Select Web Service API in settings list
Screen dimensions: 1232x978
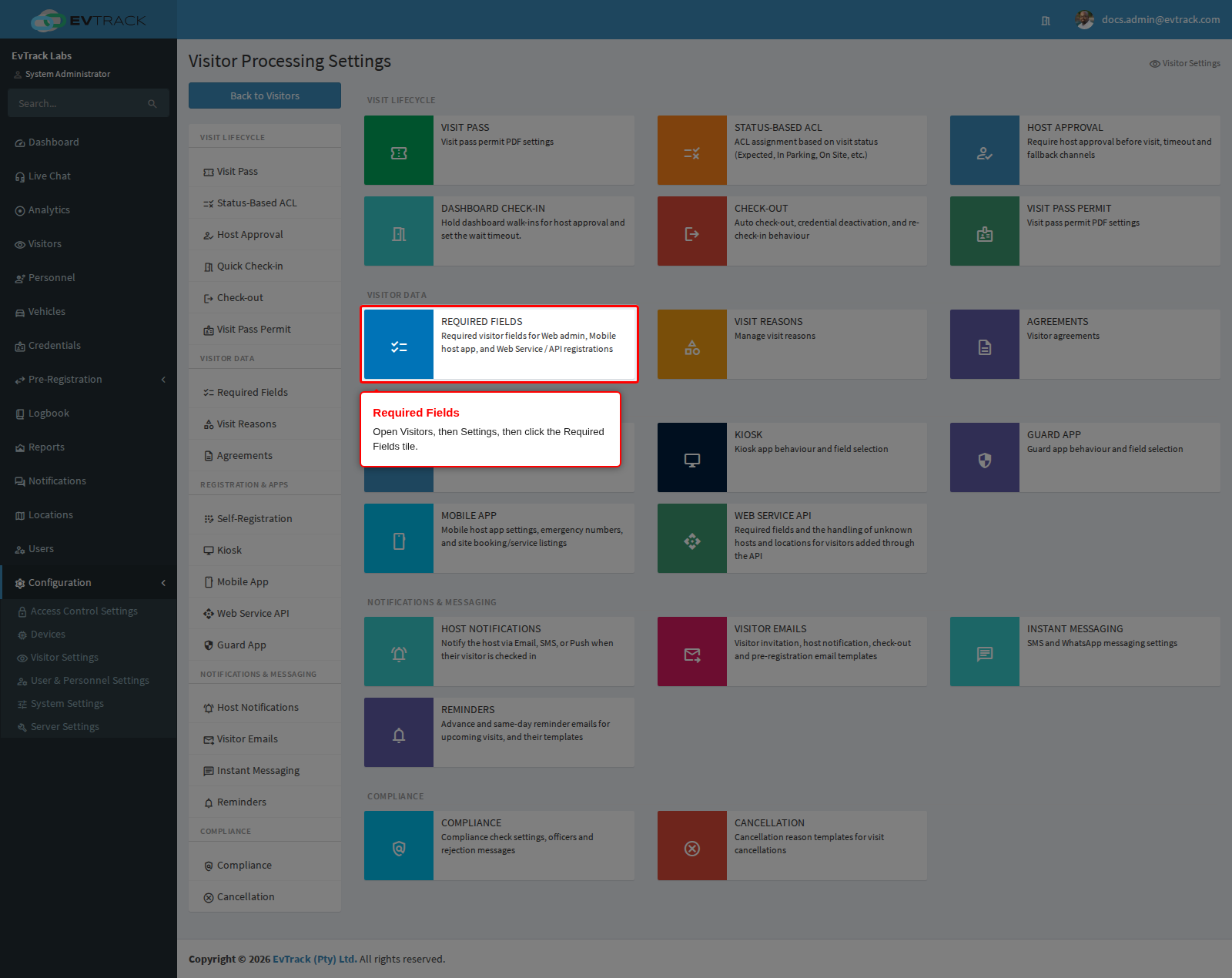tap(265, 614)
